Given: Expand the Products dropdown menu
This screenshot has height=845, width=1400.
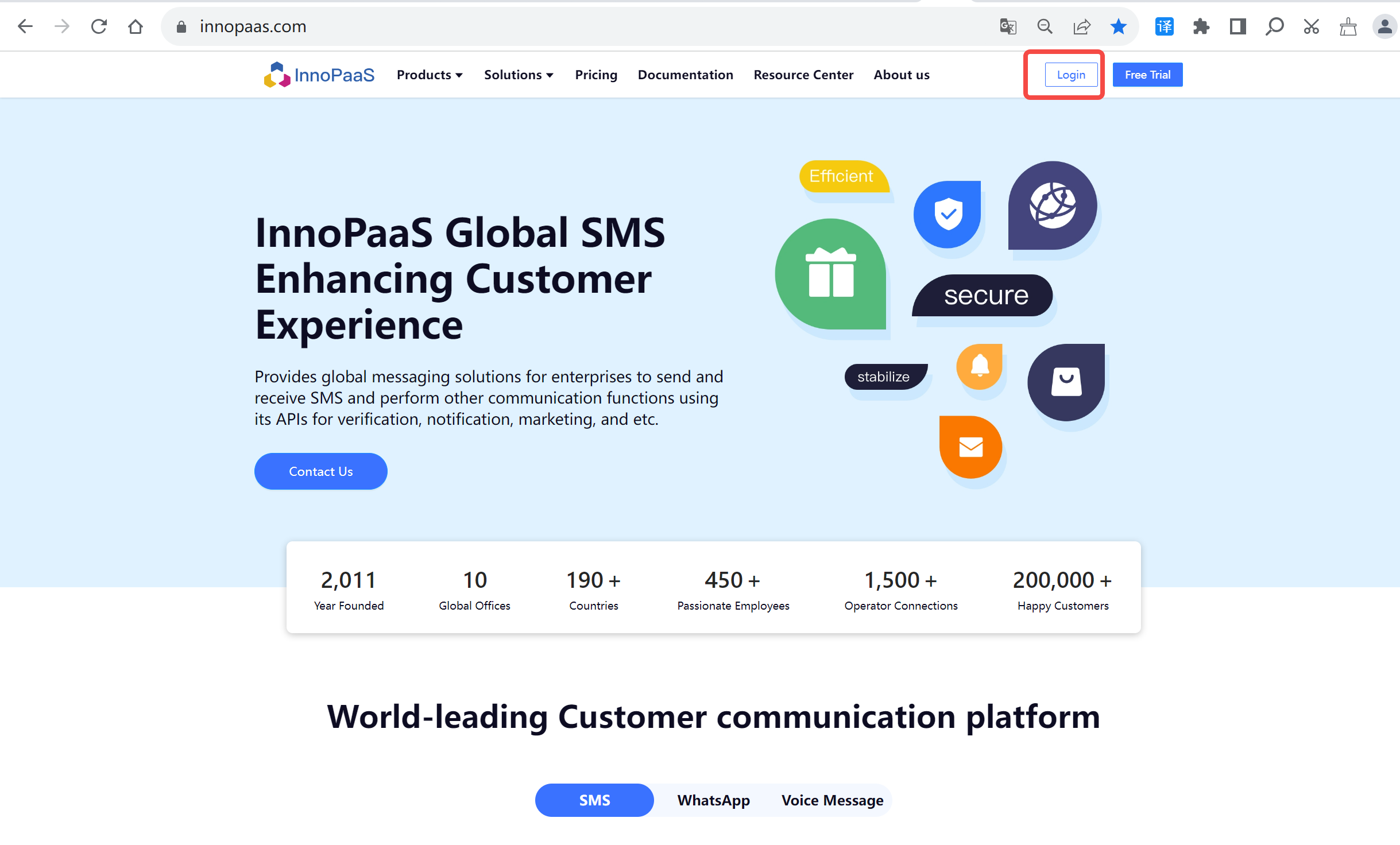Looking at the screenshot, I should tap(430, 75).
